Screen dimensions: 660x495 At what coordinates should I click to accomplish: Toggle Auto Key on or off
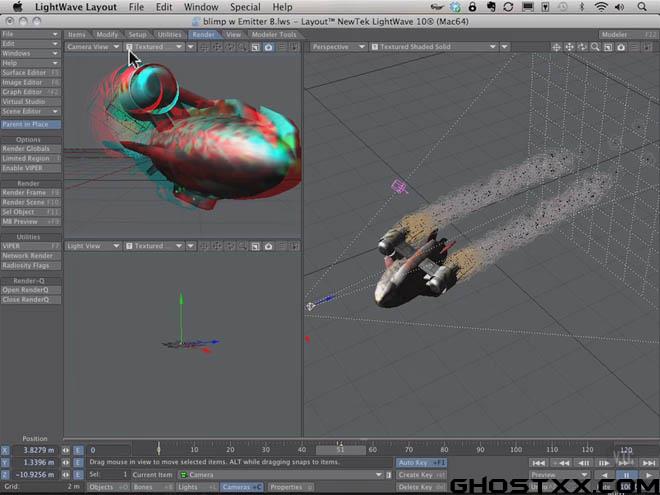pos(421,463)
